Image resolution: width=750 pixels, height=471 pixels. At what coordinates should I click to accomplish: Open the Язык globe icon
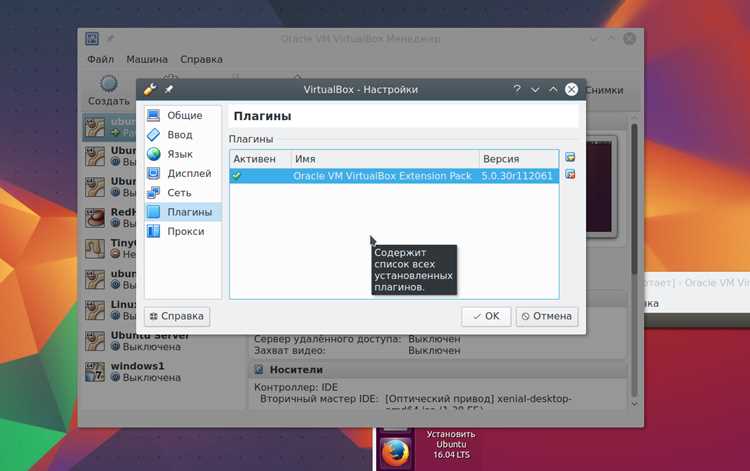pyautogui.click(x=154, y=154)
